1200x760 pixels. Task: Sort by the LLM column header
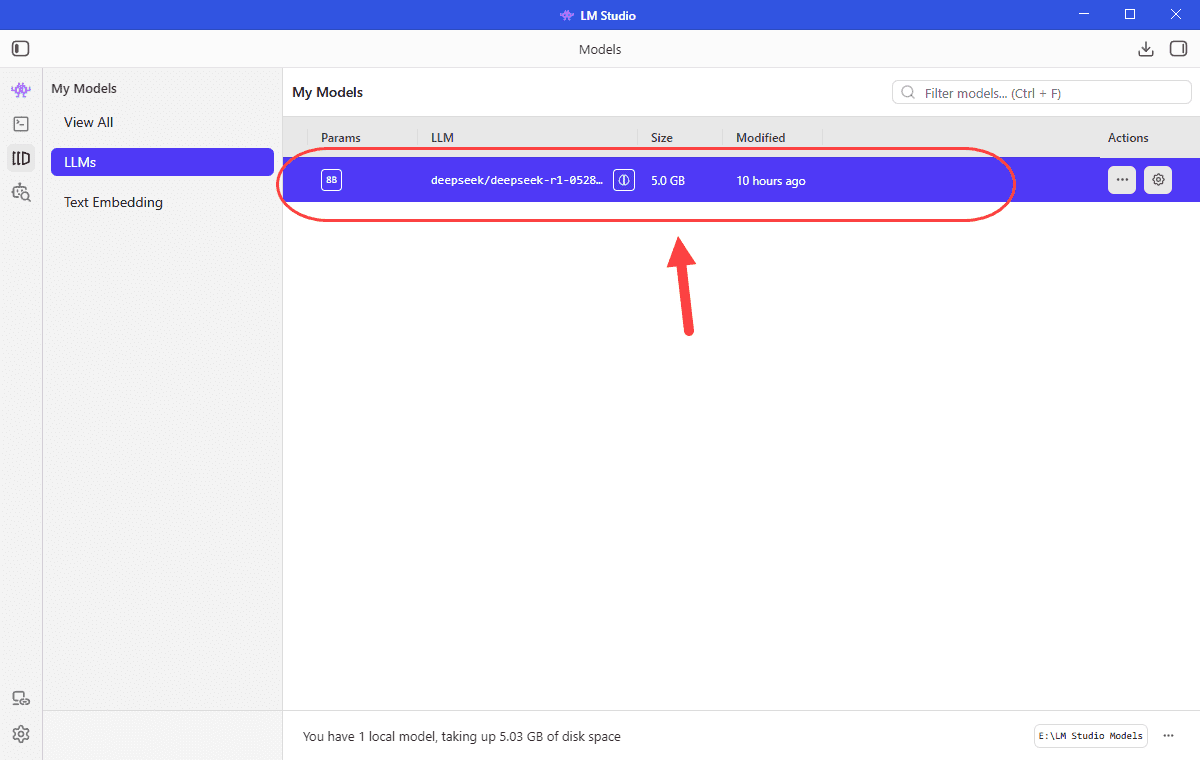tap(442, 138)
